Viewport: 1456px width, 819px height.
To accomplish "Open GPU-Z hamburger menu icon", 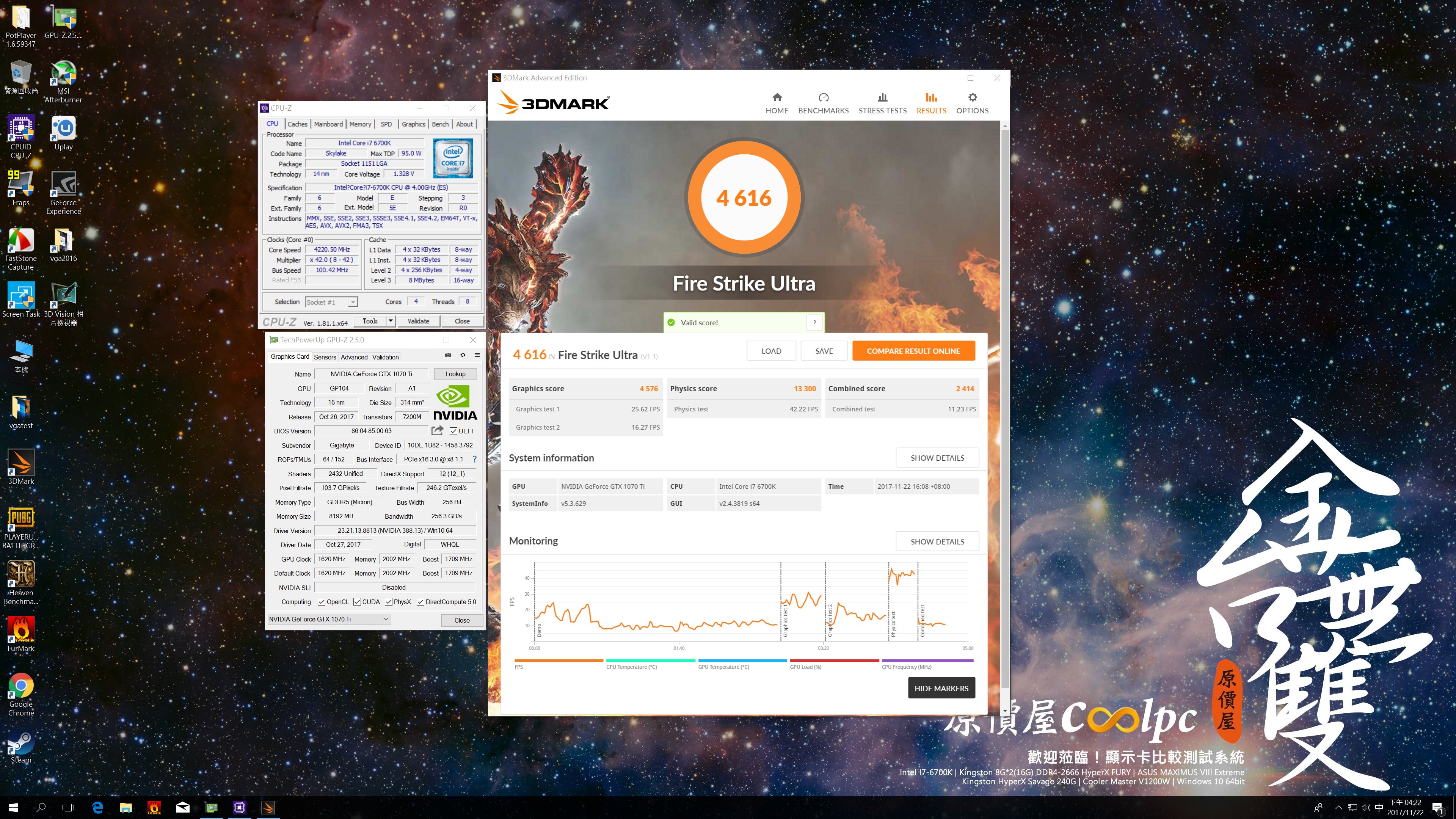I will point(477,356).
